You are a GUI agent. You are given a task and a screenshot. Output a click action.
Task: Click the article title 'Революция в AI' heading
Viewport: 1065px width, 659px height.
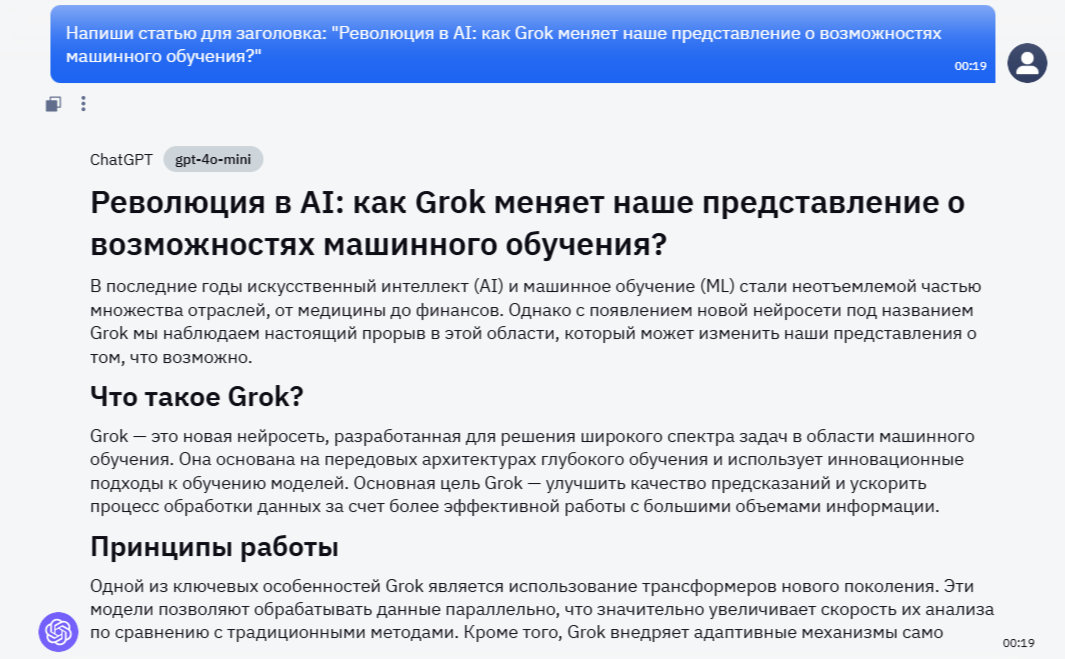[x=527, y=223]
